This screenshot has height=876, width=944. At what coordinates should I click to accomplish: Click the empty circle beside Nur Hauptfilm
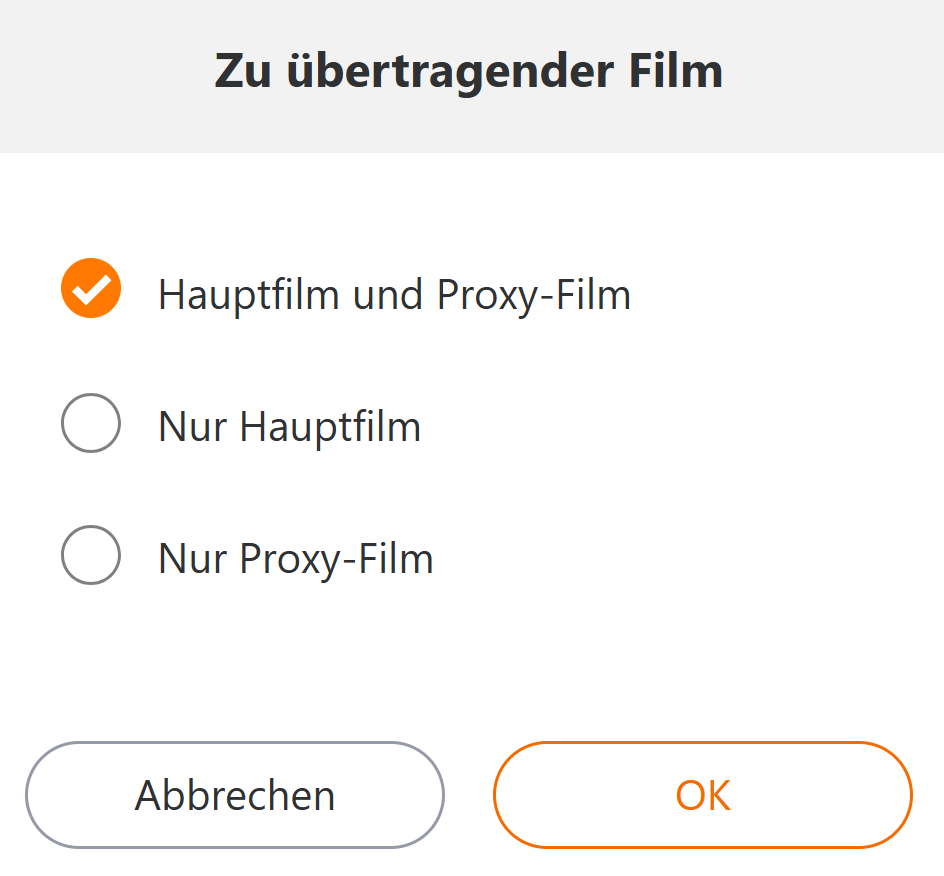pos(91,423)
